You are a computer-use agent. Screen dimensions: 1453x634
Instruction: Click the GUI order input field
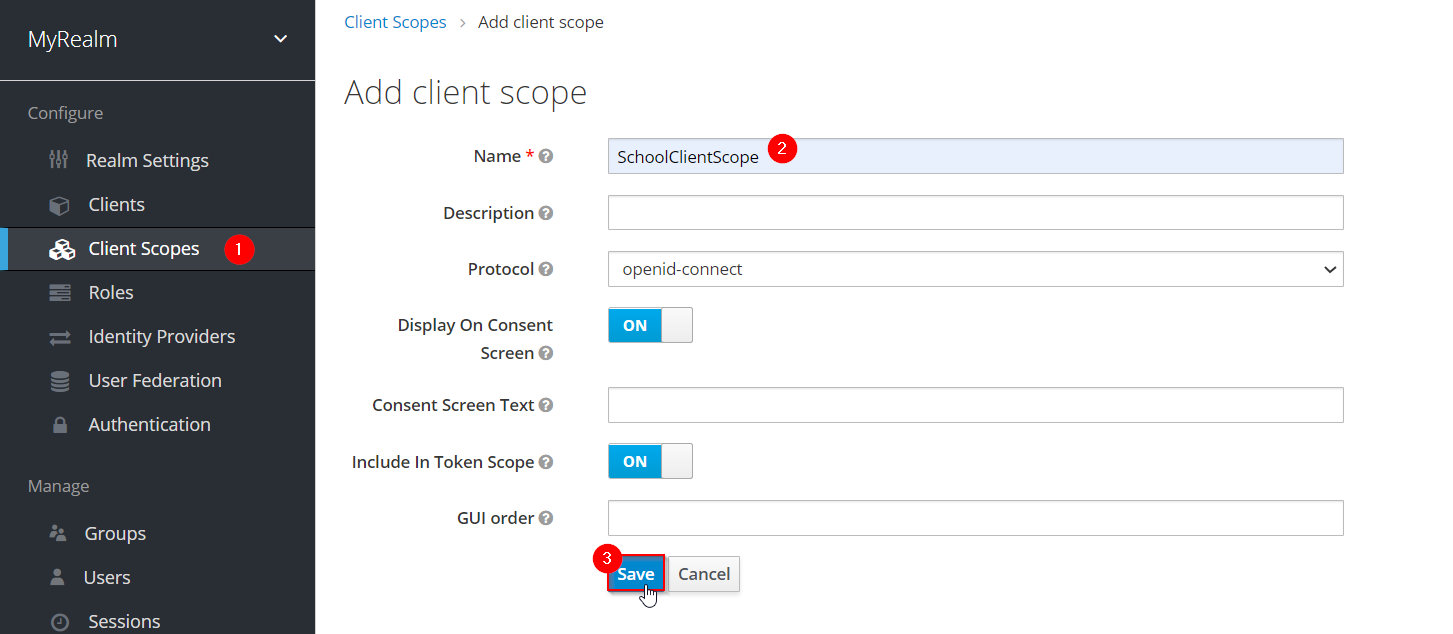pos(975,518)
